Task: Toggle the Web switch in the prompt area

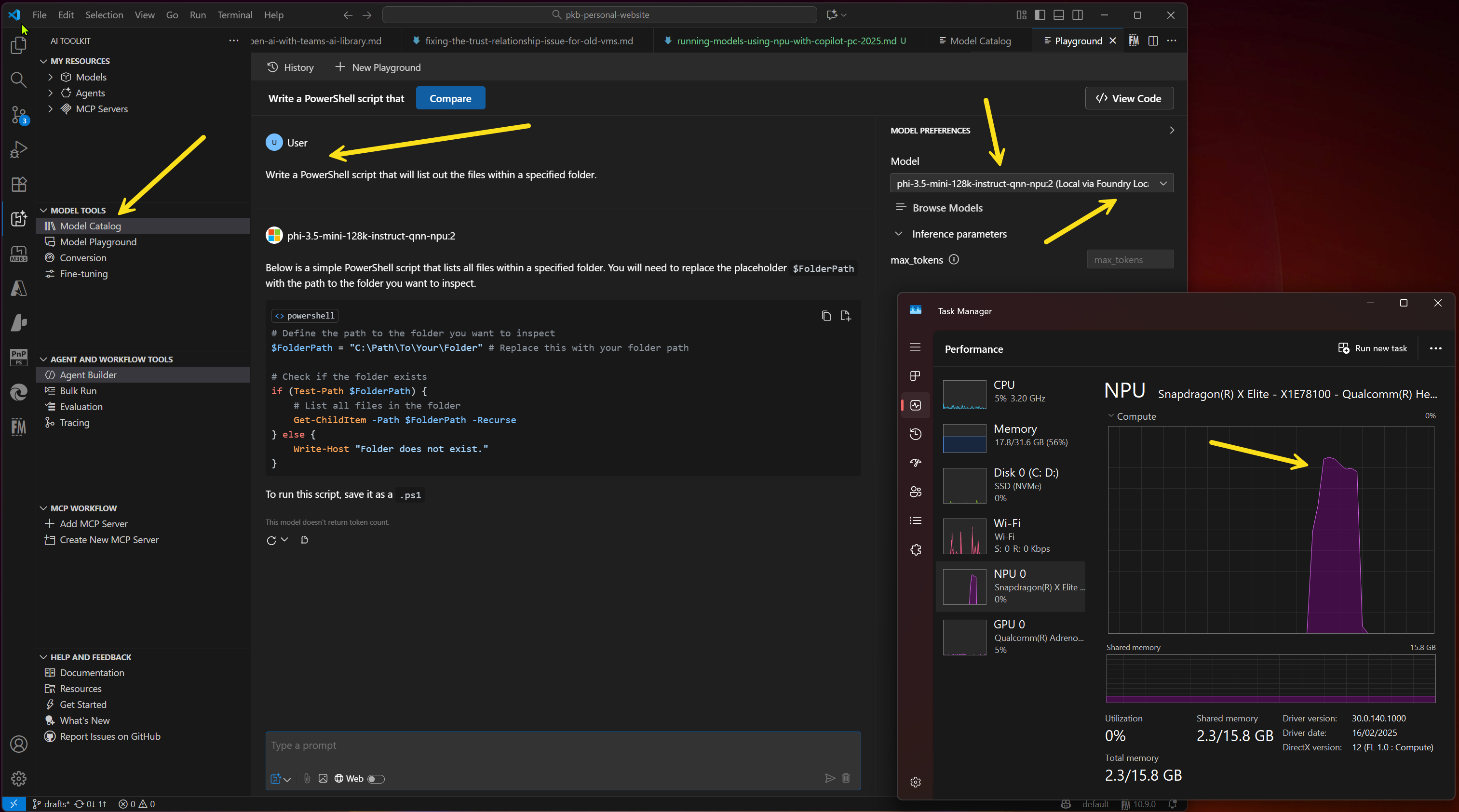Action: tap(376, 779)
